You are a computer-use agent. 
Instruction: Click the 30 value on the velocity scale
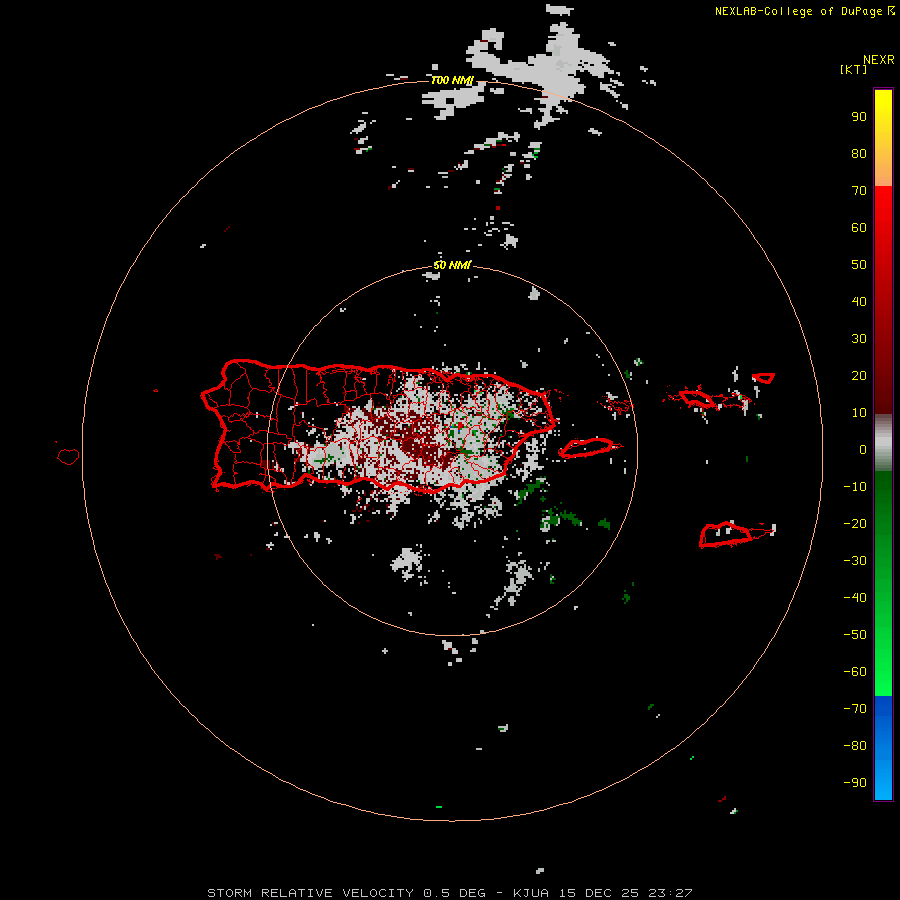point(859,339)
